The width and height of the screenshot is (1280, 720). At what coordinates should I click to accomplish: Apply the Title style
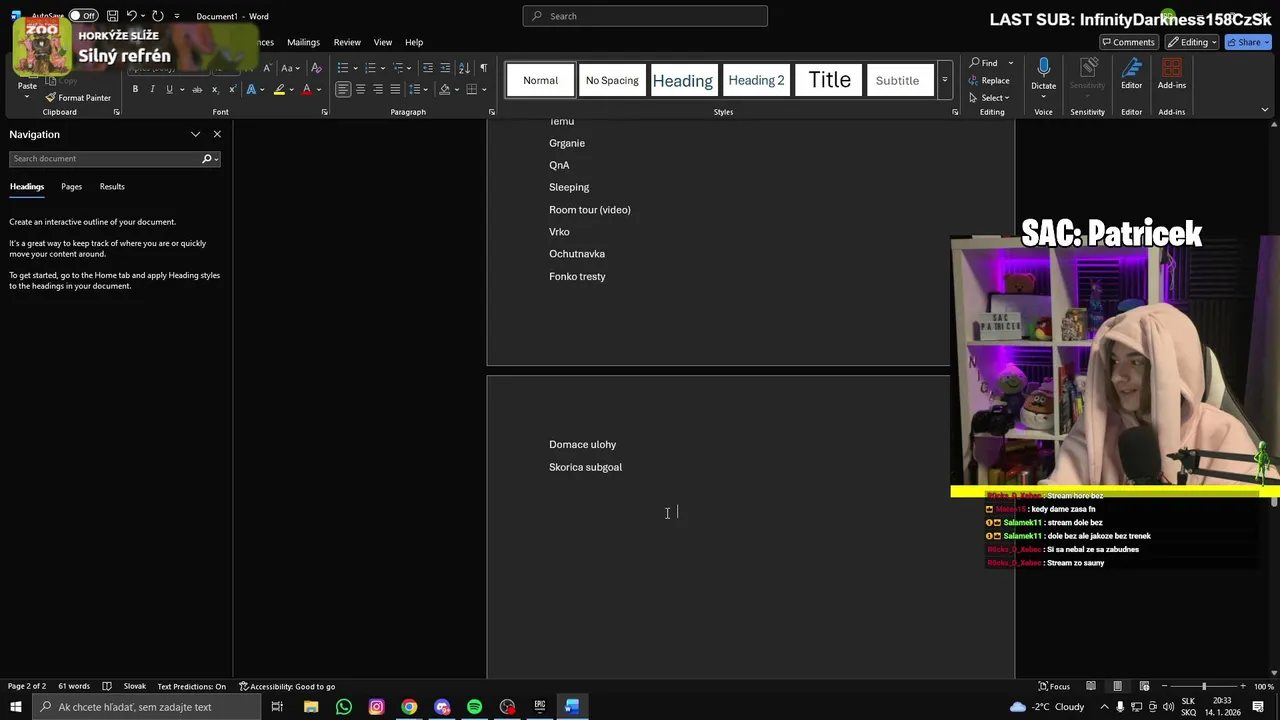point(829,80)
